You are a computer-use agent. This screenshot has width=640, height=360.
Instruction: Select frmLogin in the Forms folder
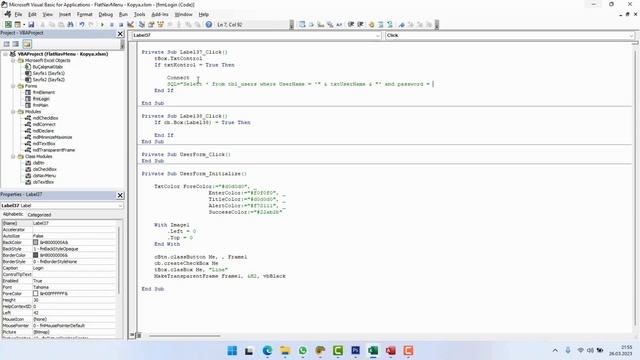41,99
